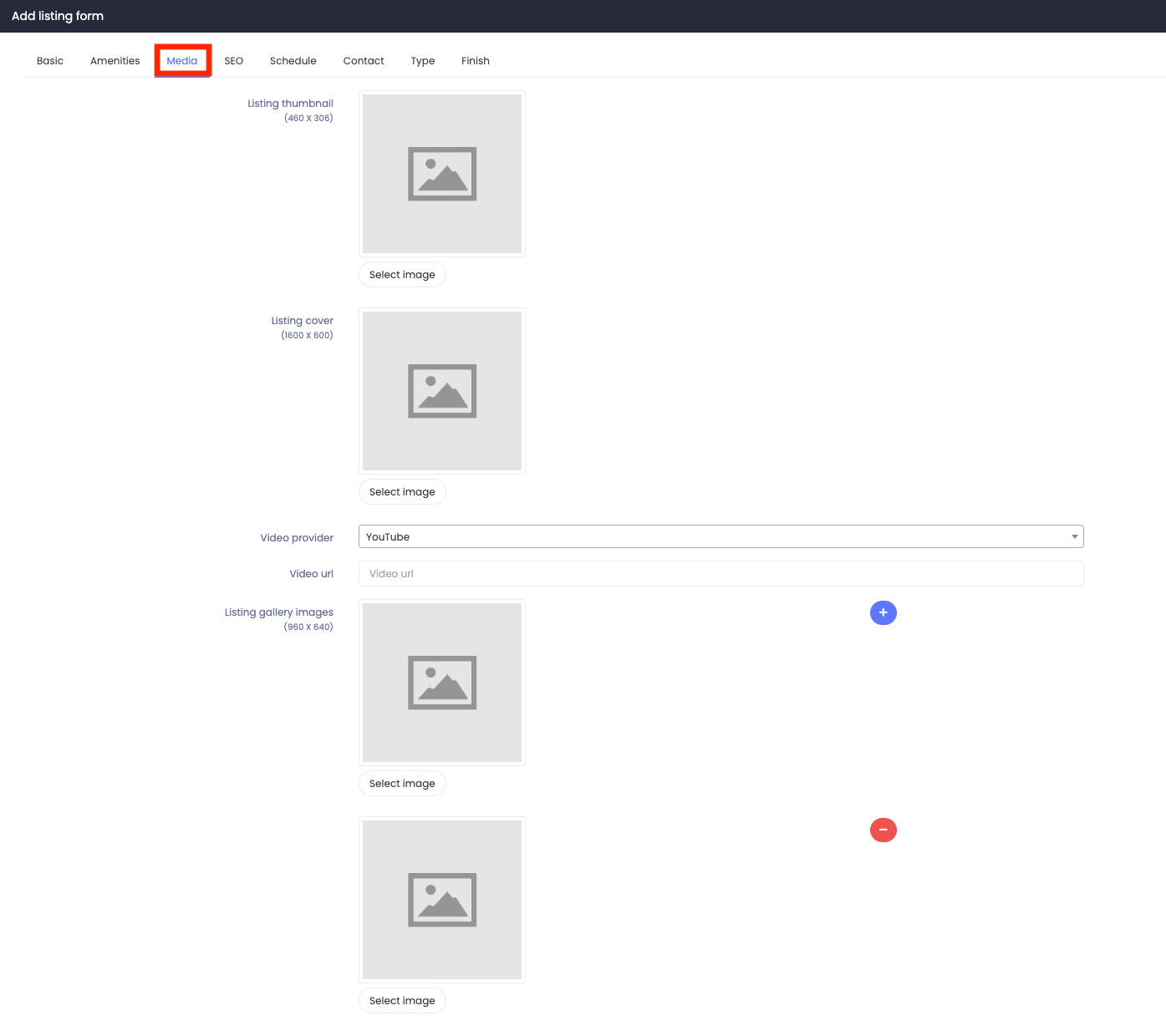Click the Video provider label
Viewport: 1166px width, 1036px height.
pos(297,538)
